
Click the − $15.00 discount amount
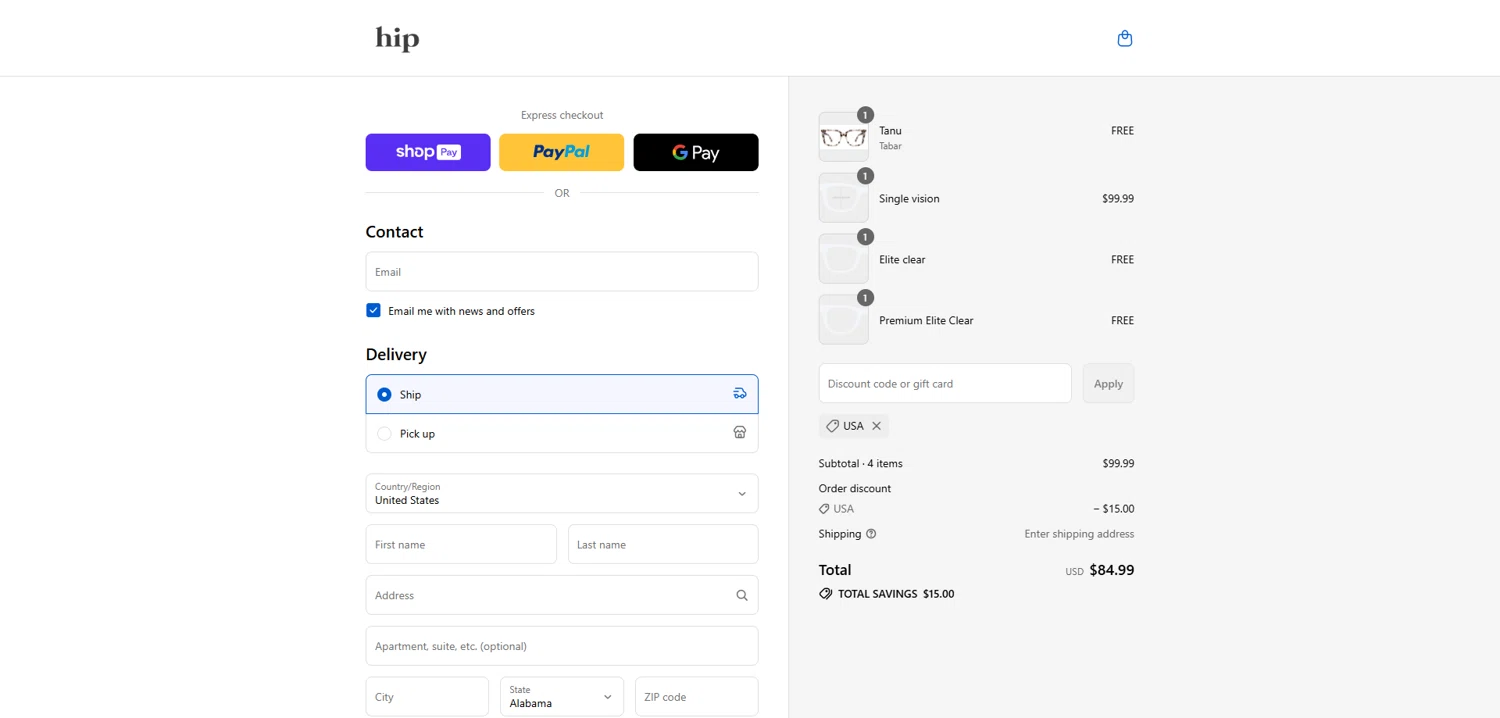pos(1114,509)
